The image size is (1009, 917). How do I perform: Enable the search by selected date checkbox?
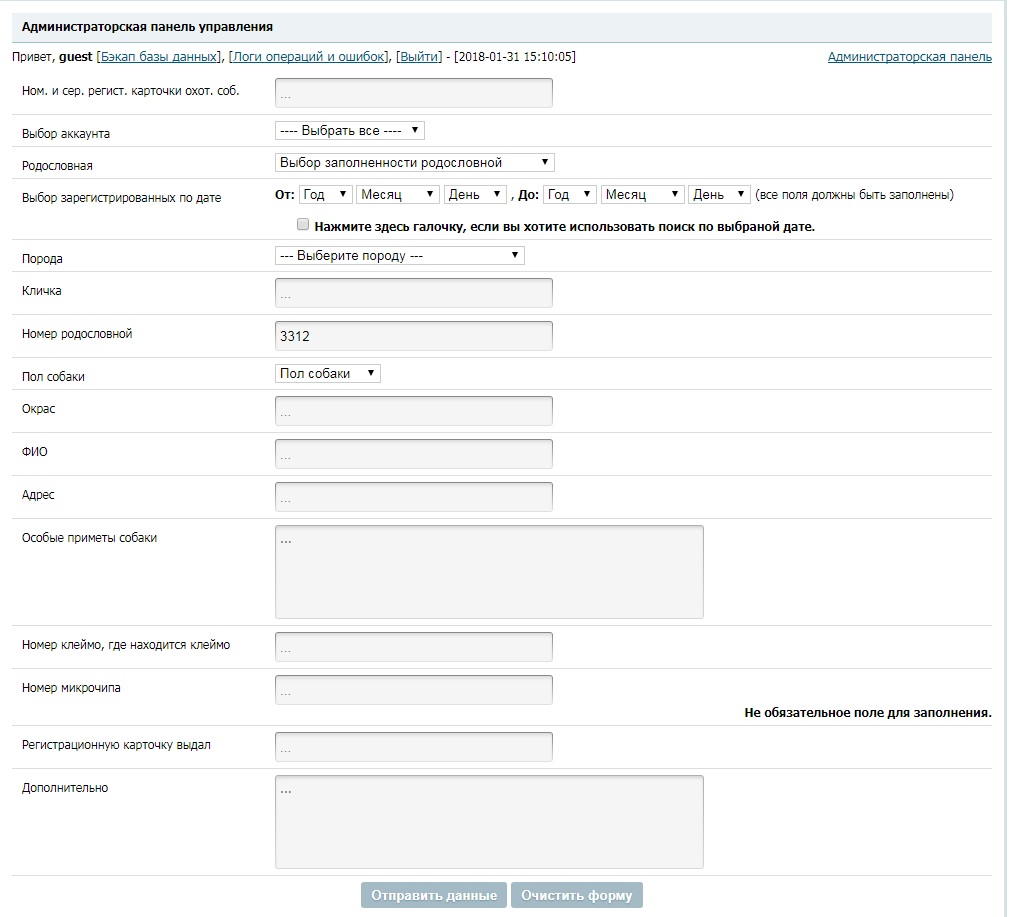pos(303,226)
